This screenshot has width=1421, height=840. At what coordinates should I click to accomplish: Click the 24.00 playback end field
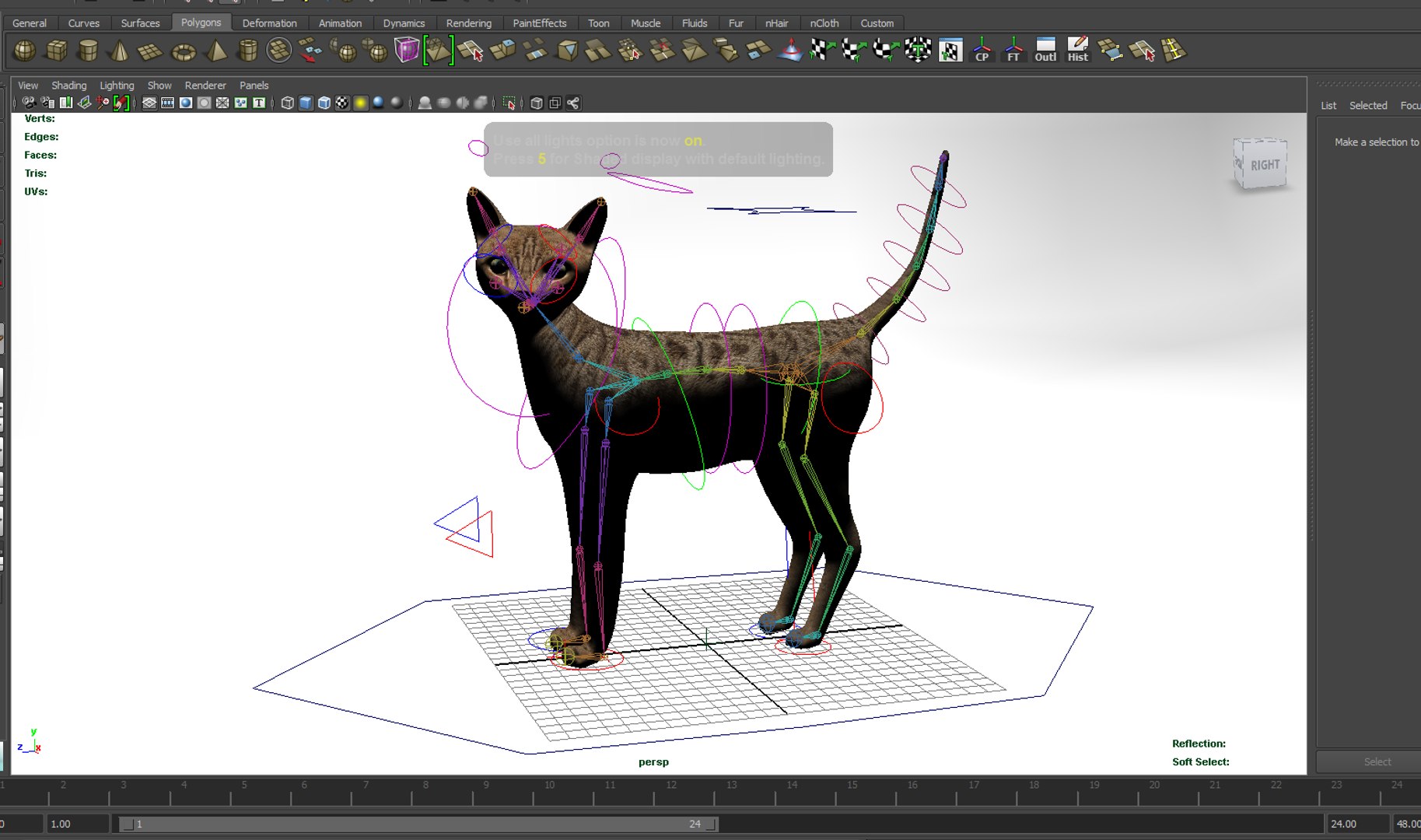click(x=1357, y=824)
